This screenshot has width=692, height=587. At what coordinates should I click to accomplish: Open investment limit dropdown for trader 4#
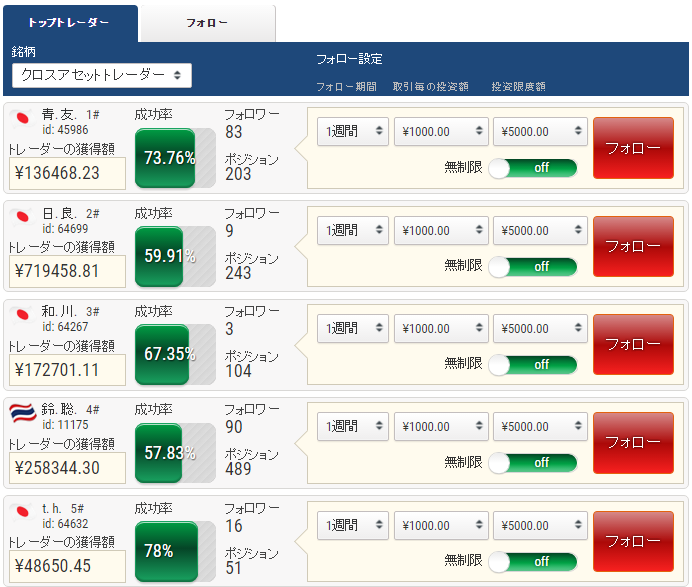(540, 426)
